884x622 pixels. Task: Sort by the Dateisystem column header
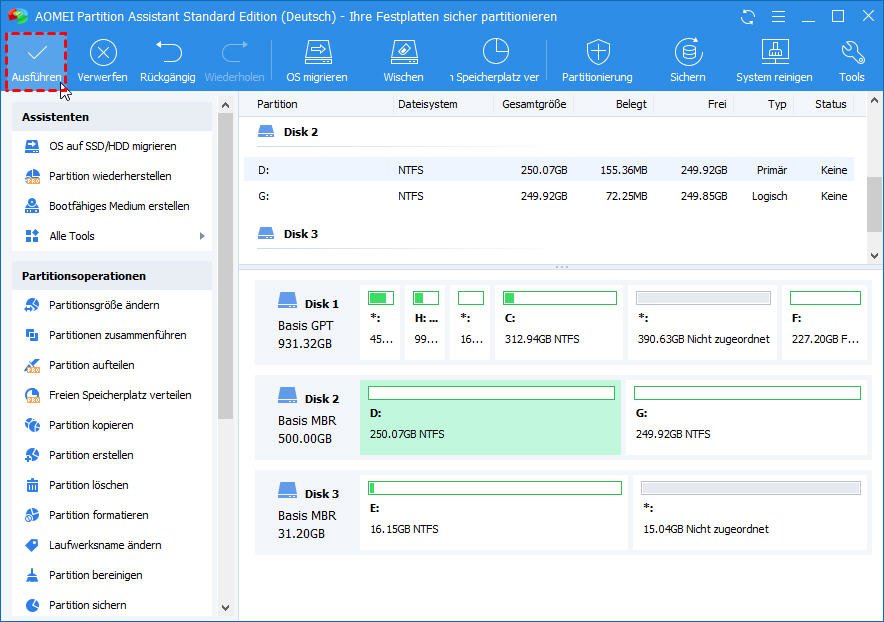[427, 104]
